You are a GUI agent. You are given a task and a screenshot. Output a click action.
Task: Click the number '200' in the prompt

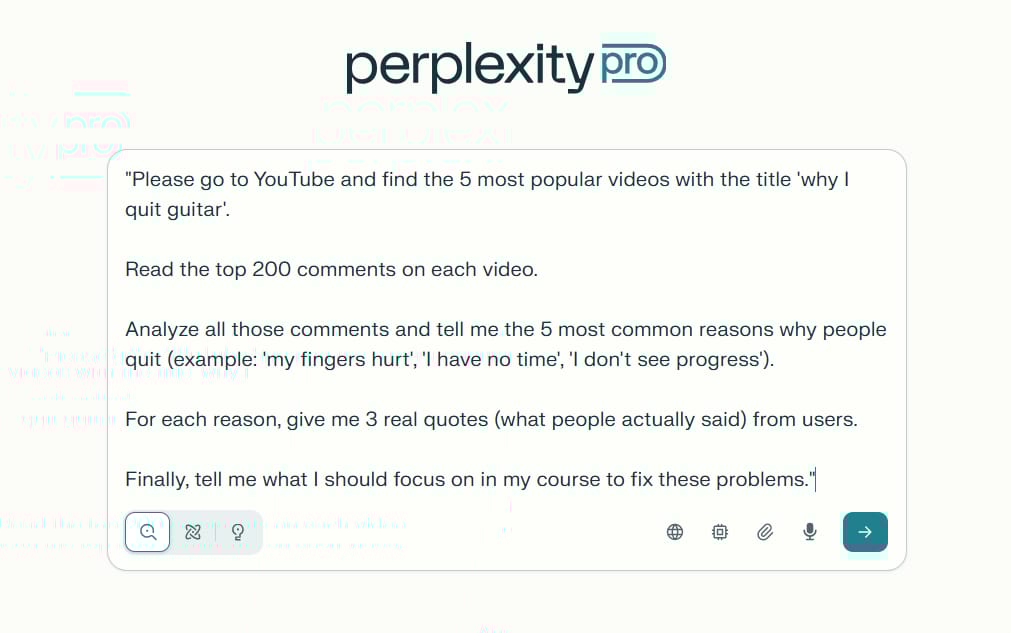coord(271,270)
